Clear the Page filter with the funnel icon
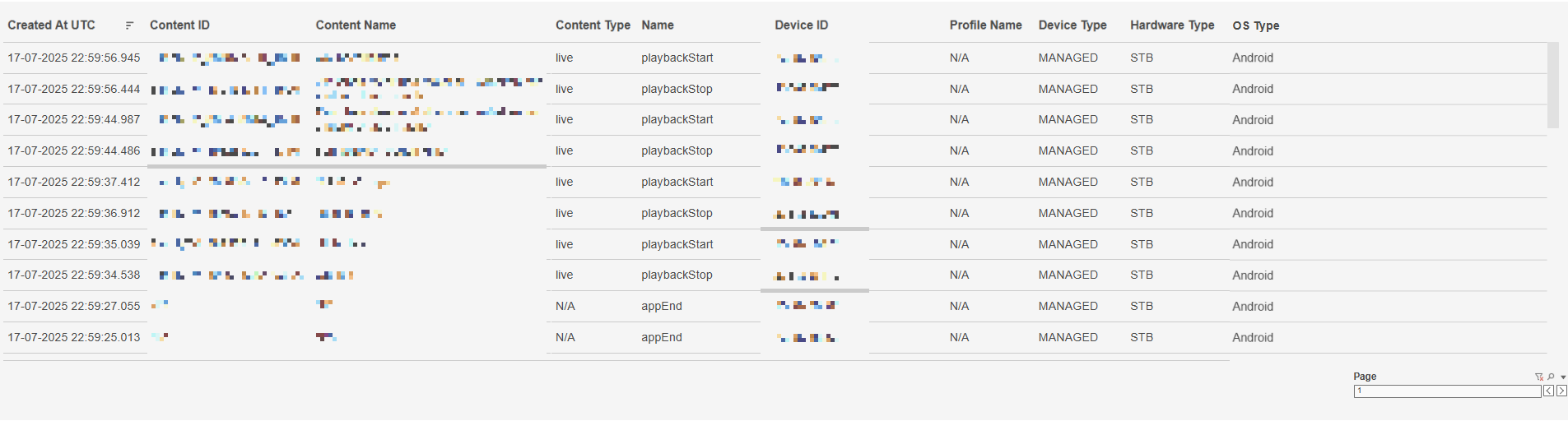The width and height of the screenshot is (1568, 421). point(1538,377)
